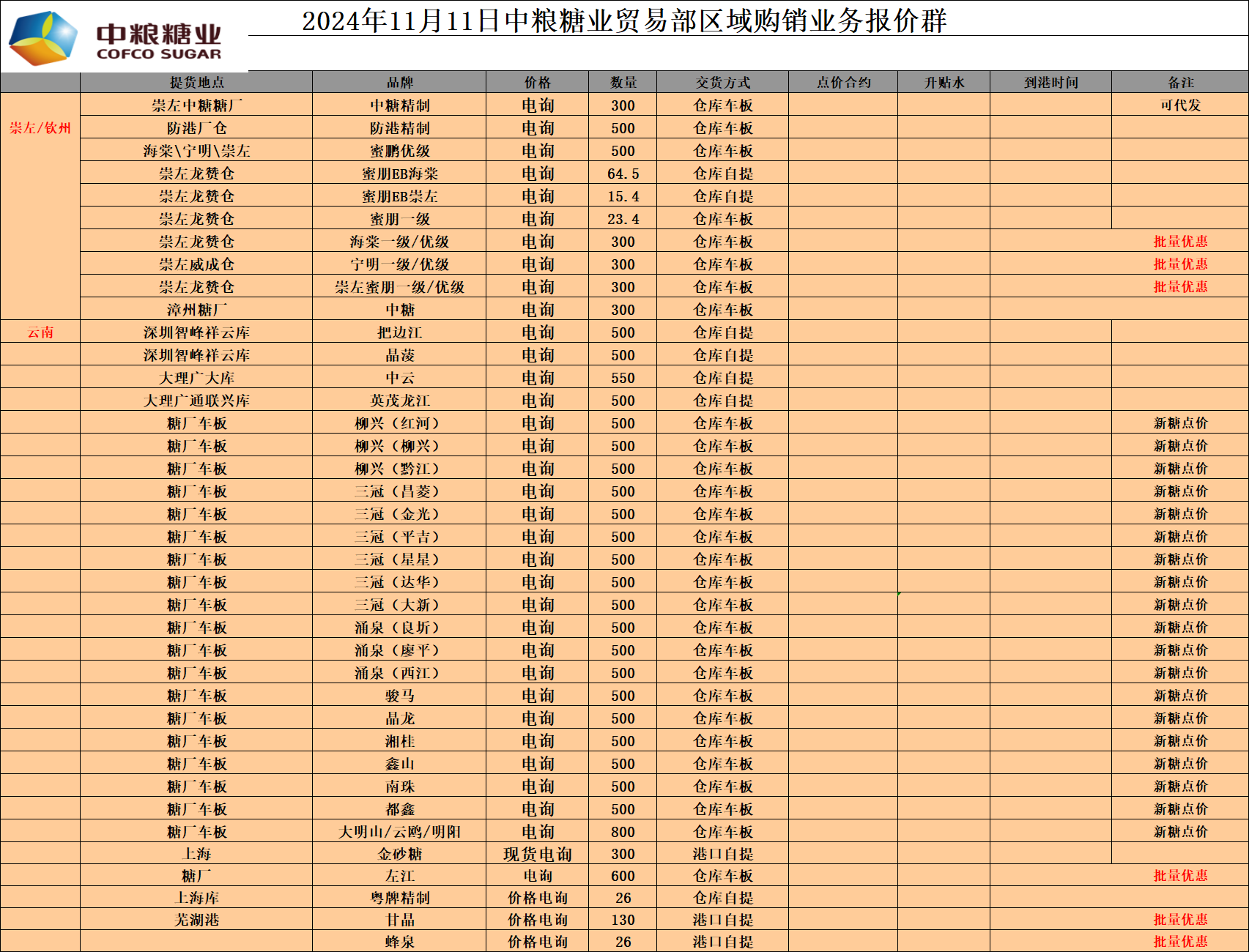
Task: Click the 崇左威成仓 location cell
Action: tap(196, 264)
